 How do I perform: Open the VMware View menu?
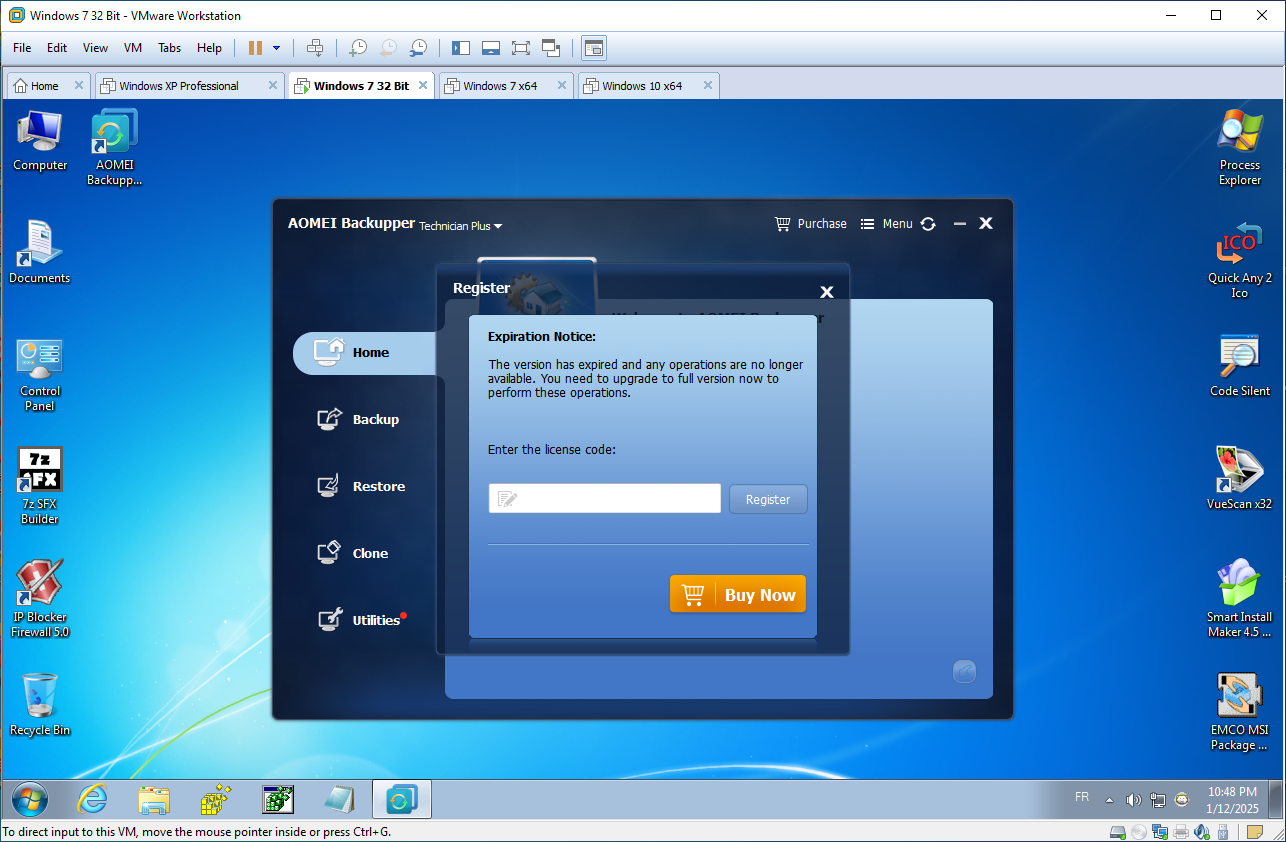coord(95,48)
